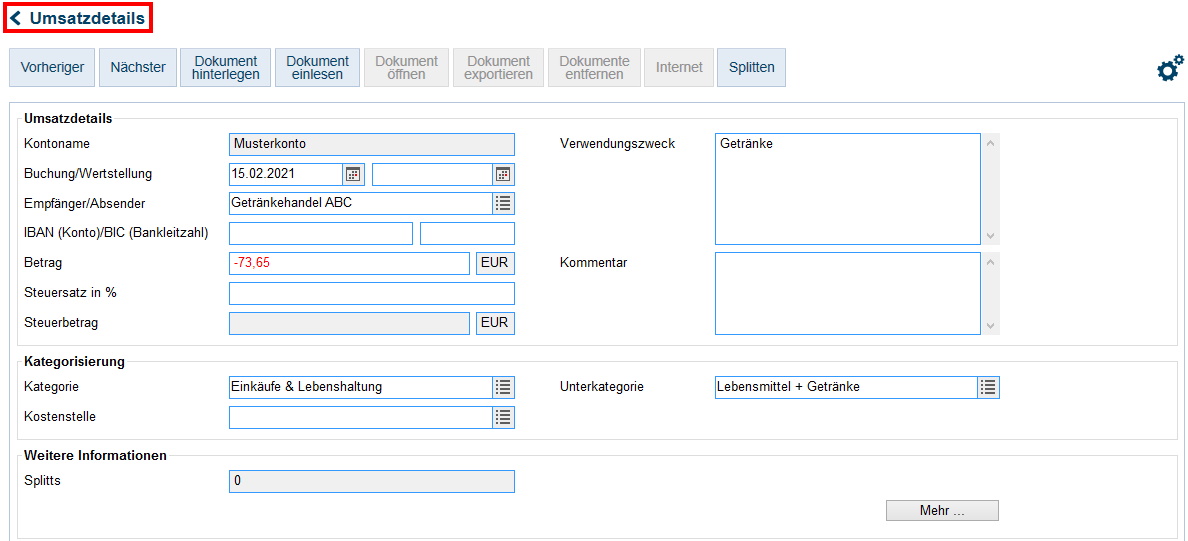Click the back arrow beside Umsatzdetails
This screenshot has width=1188, height=541.
(16, 18)
